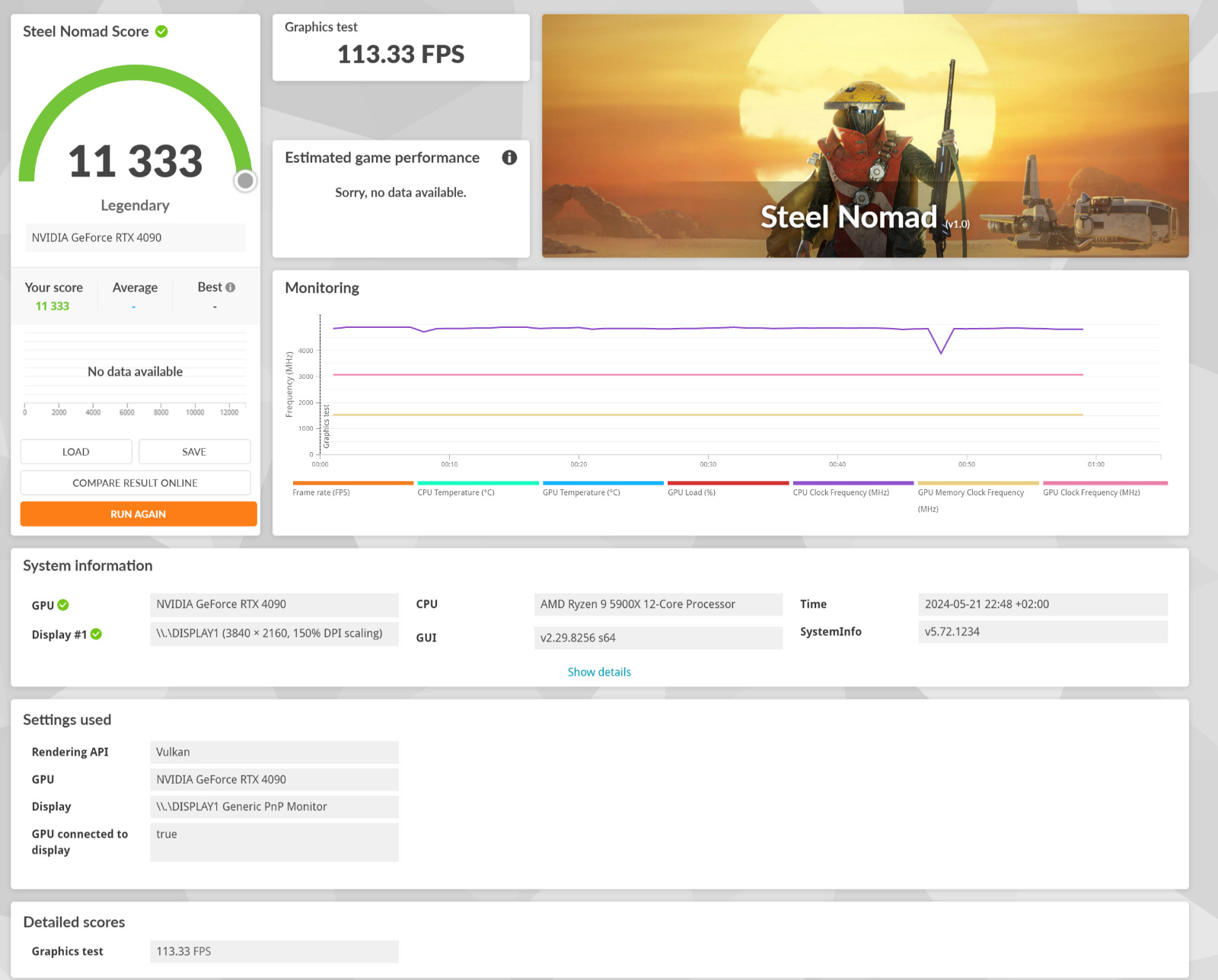This screenshot has height=980, width=1218.
Task: Toggle the GPU Memory Clock Frequency legend entry
Action: tap(978, 498)
